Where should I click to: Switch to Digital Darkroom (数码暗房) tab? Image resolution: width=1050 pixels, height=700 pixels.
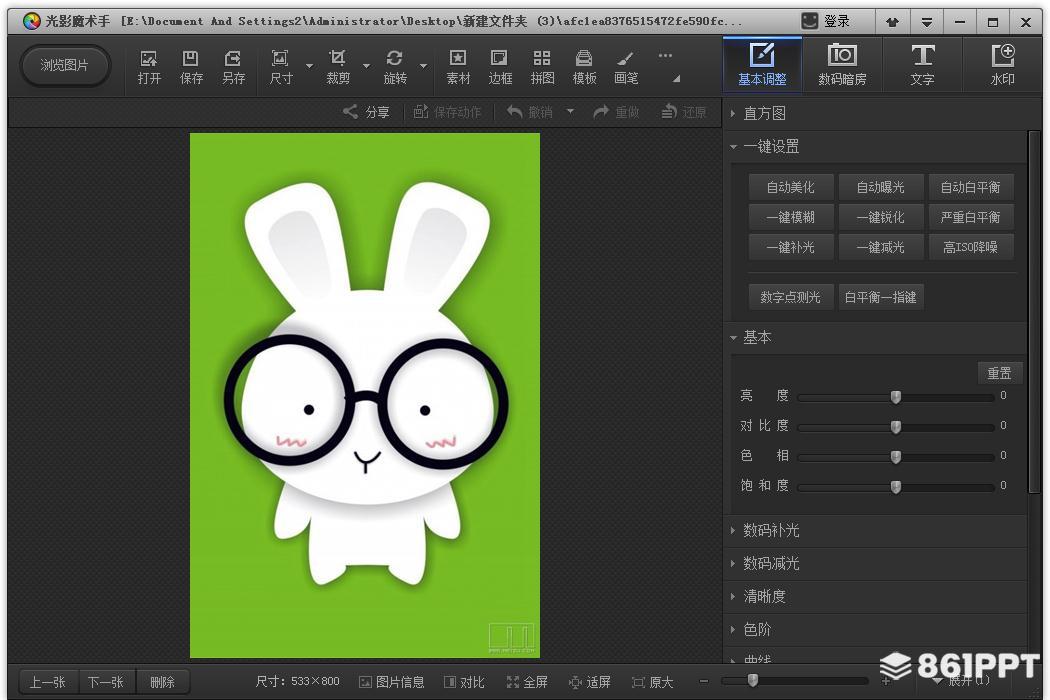(x=842, y=64)
